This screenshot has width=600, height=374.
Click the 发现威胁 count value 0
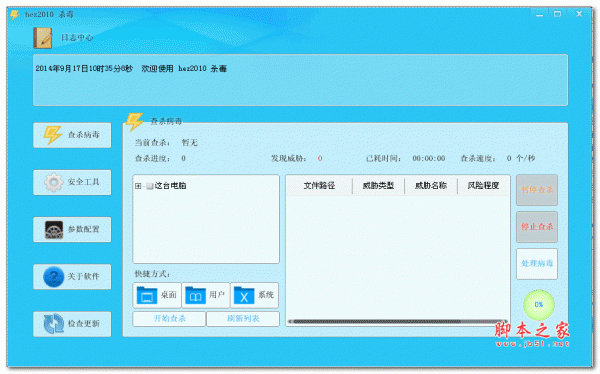click(x=320, y=158)
